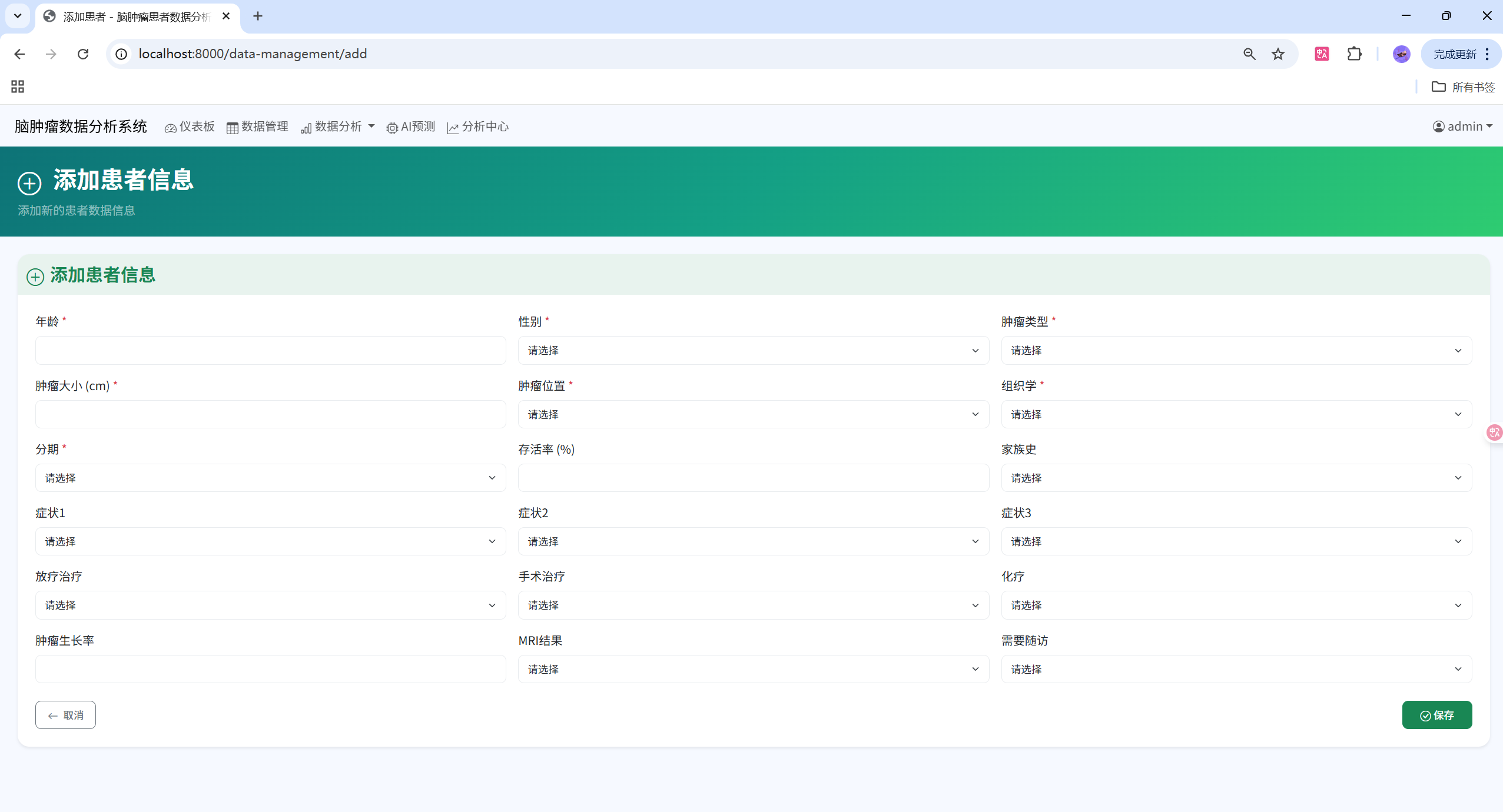
Task: Click the browser back arrow
Action: tap(19, 54)
